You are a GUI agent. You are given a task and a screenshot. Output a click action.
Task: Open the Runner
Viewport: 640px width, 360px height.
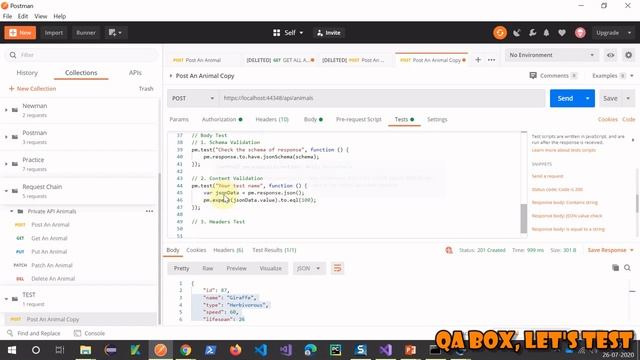86,33
